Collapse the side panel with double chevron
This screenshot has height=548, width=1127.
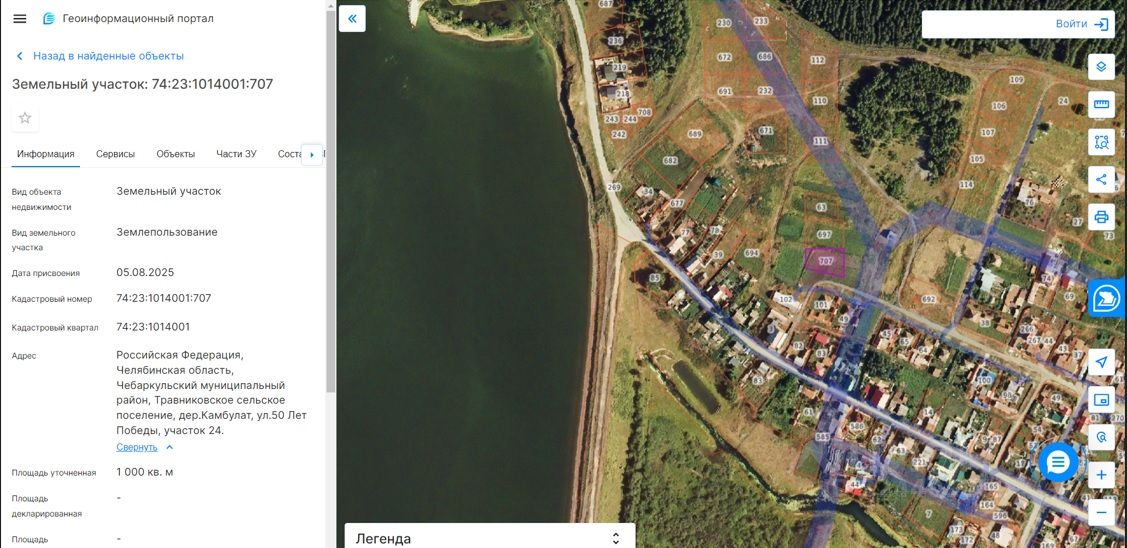click(x=352, y=19)
